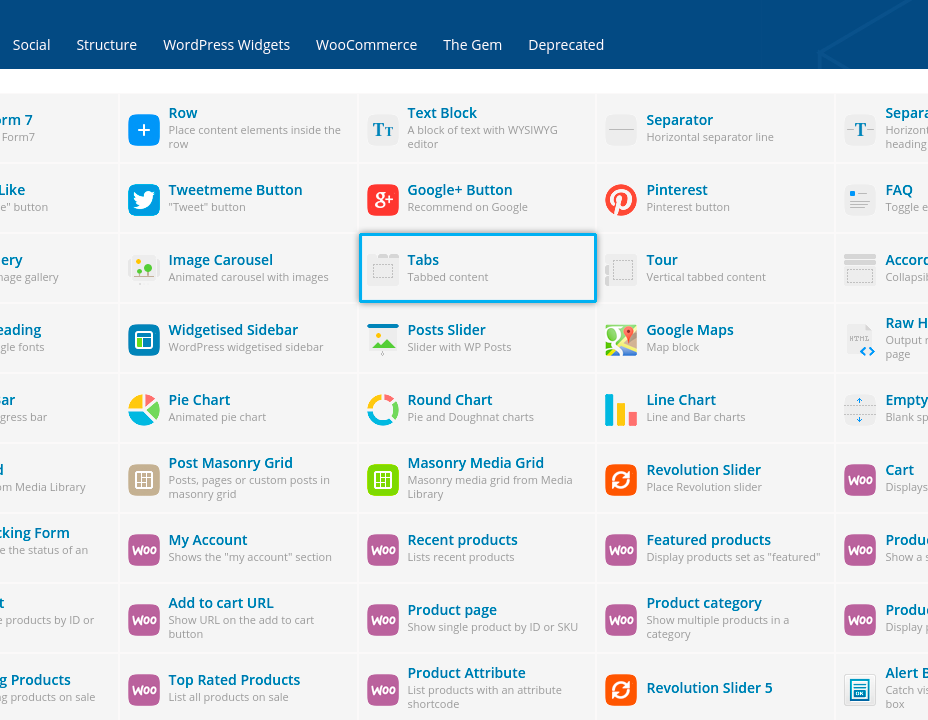Image resolution: width=928 pixels, height=720 pixels.
Task: Click the Posts Slider title link
Action: (x=446, y=330)
